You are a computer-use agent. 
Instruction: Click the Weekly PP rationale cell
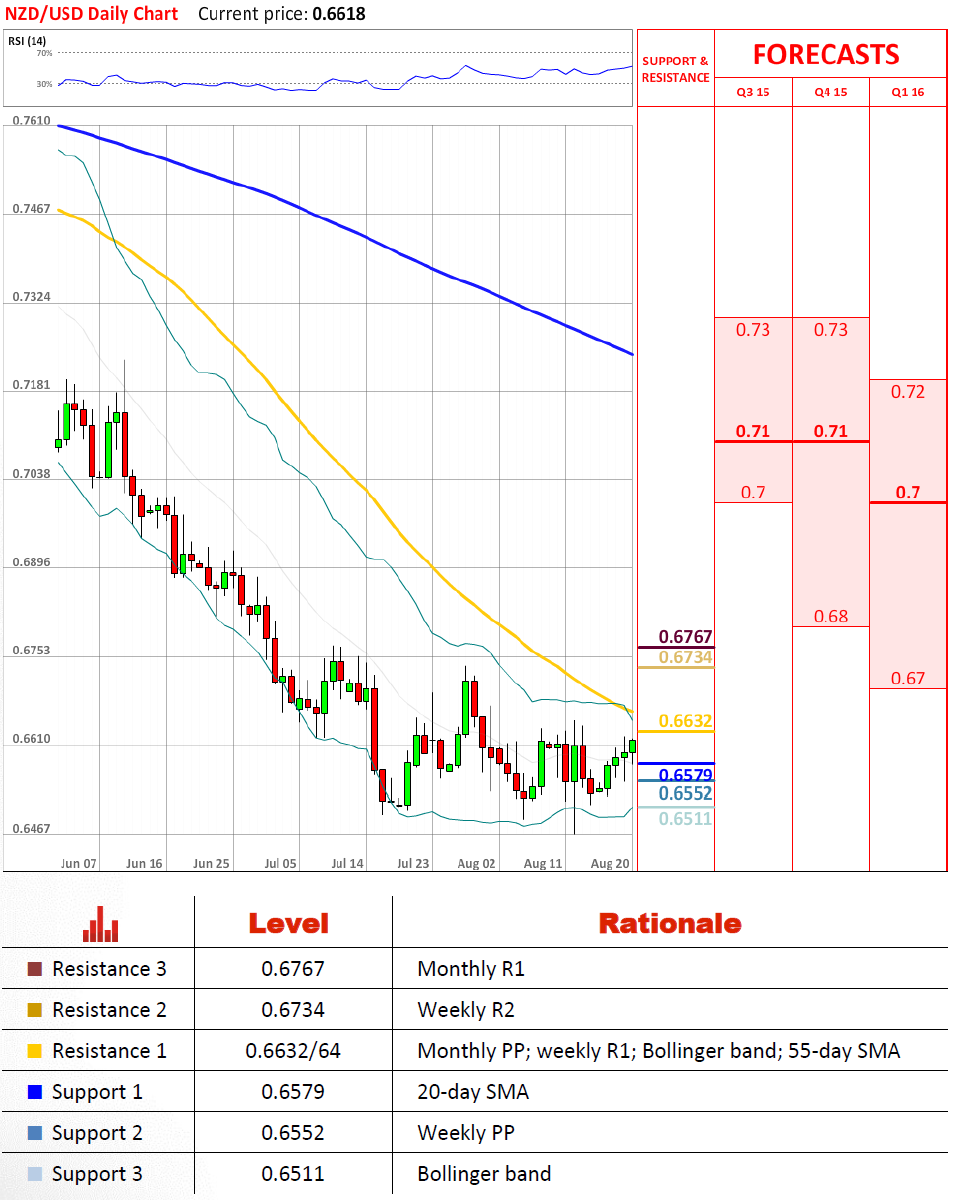click(x=466, y=1133)
